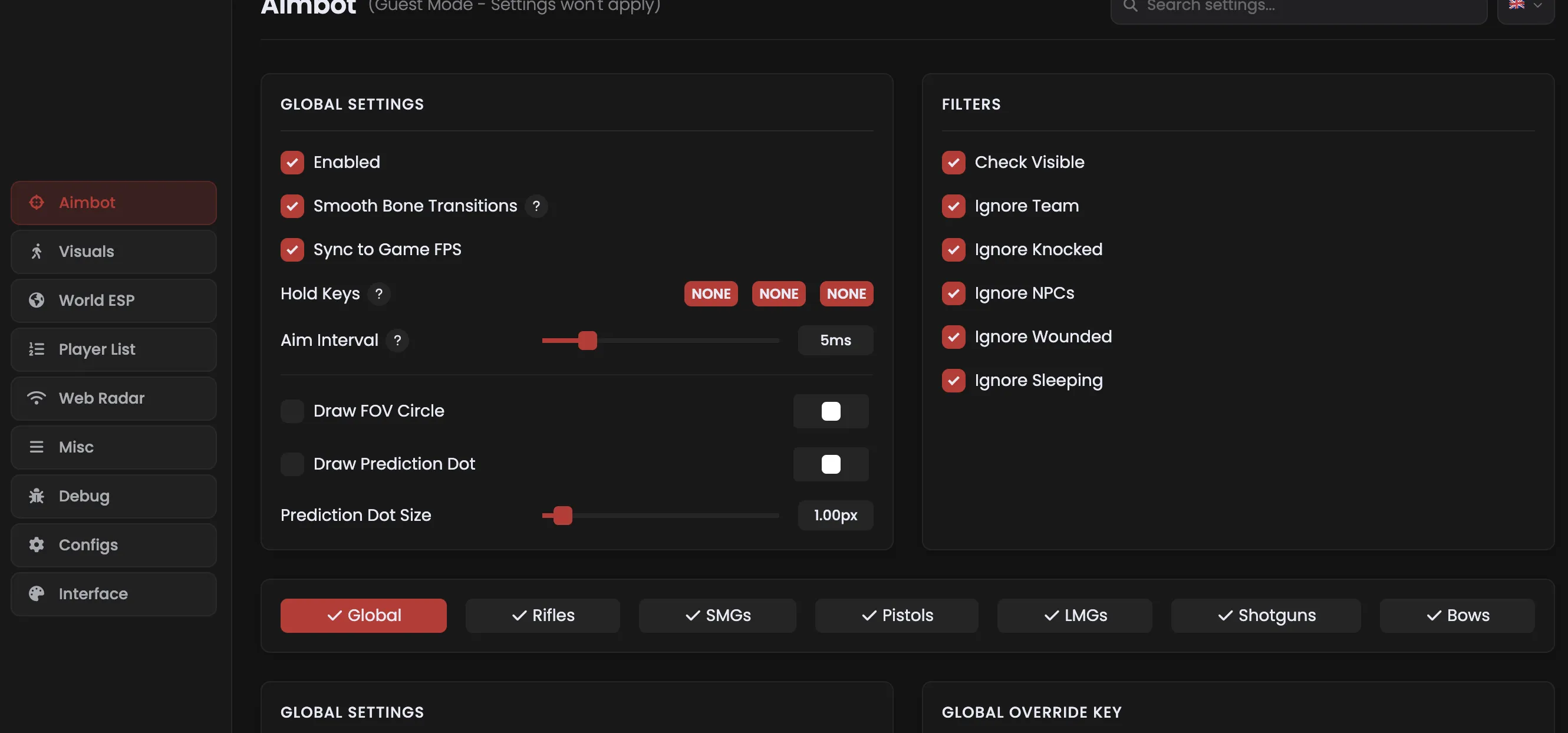
Task: Click the Interface palette icon
Action: [x=37, y=594]
